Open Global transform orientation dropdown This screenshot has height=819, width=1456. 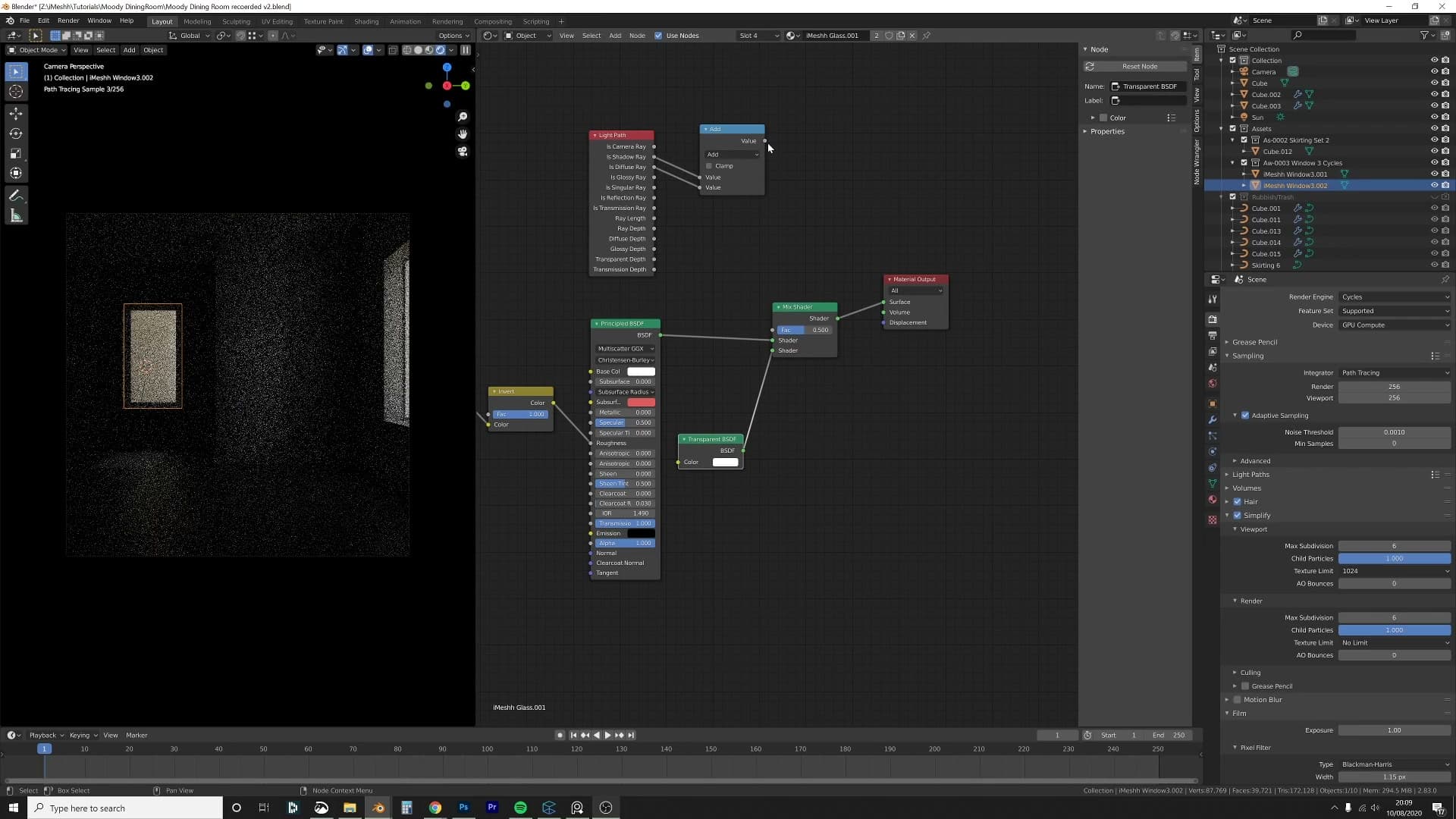[x=190, y=36]
